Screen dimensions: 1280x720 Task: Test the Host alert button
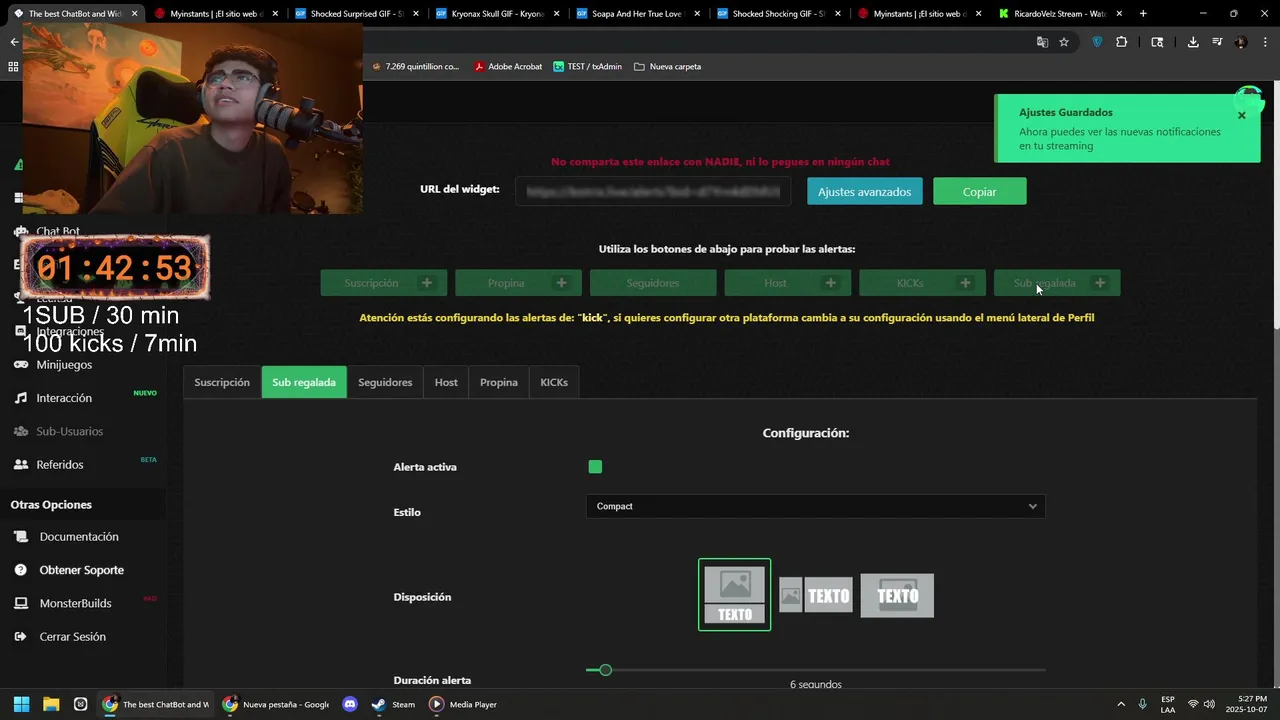[x=788, y=283]
